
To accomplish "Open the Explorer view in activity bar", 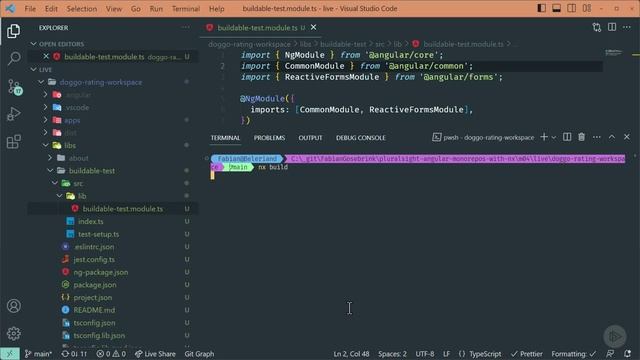I will (x=13, y=31).
